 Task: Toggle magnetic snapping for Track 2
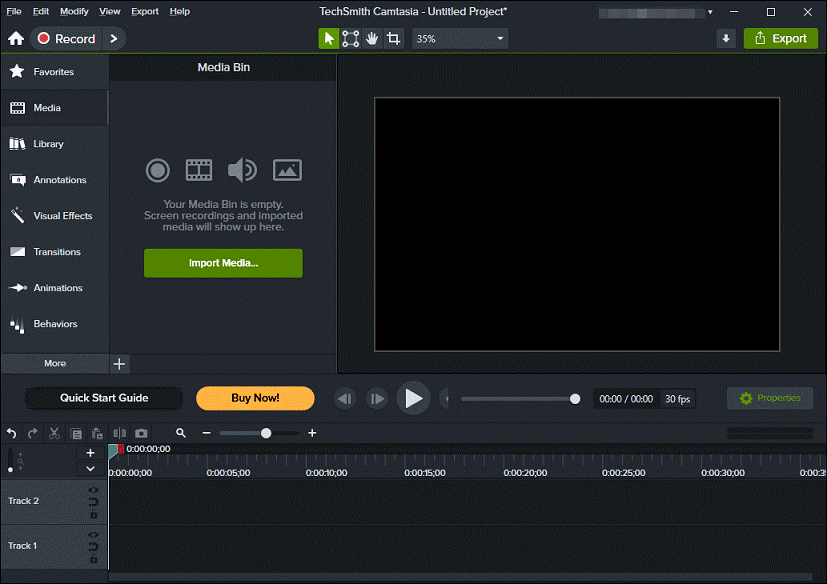[93, 502]
